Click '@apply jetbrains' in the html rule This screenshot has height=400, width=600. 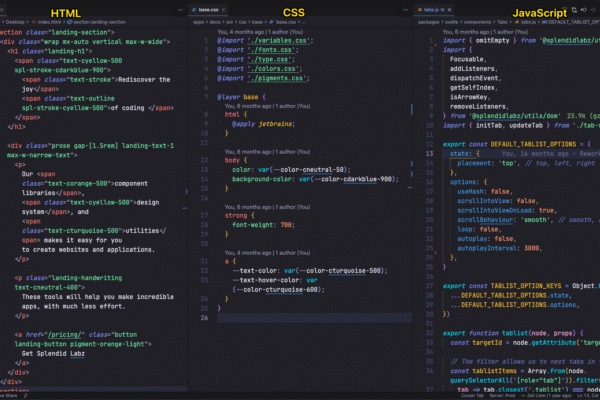point(263,124)
